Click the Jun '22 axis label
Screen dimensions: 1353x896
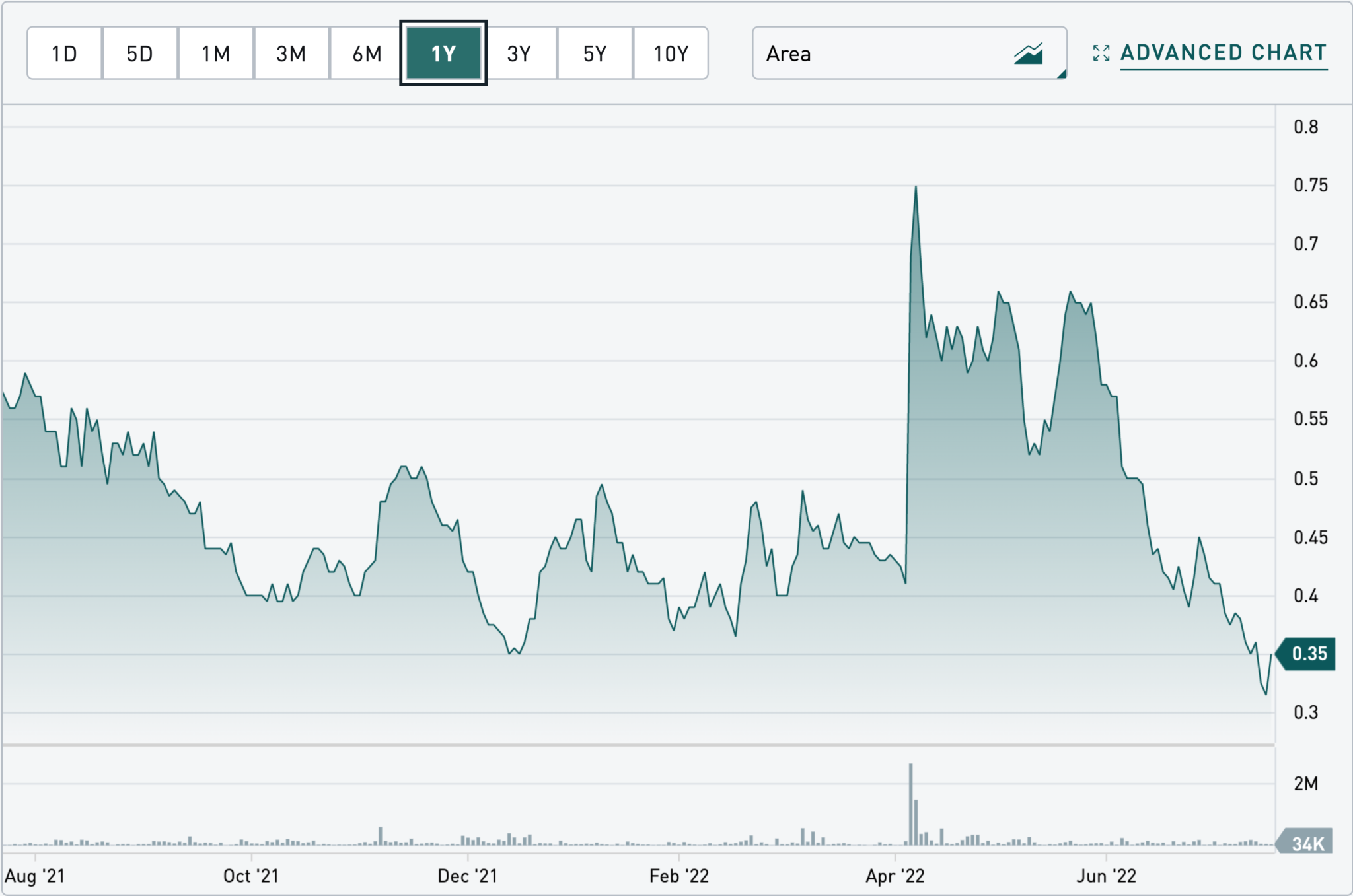click(x=1107, y=876)
